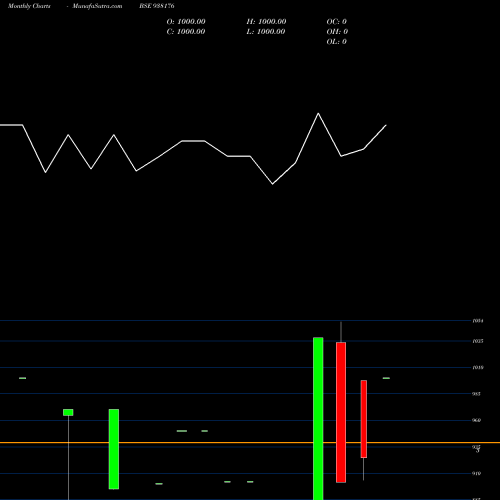Click the "Monthly Charts" title text
The image size is (500, 500).
tap(29, 6)
